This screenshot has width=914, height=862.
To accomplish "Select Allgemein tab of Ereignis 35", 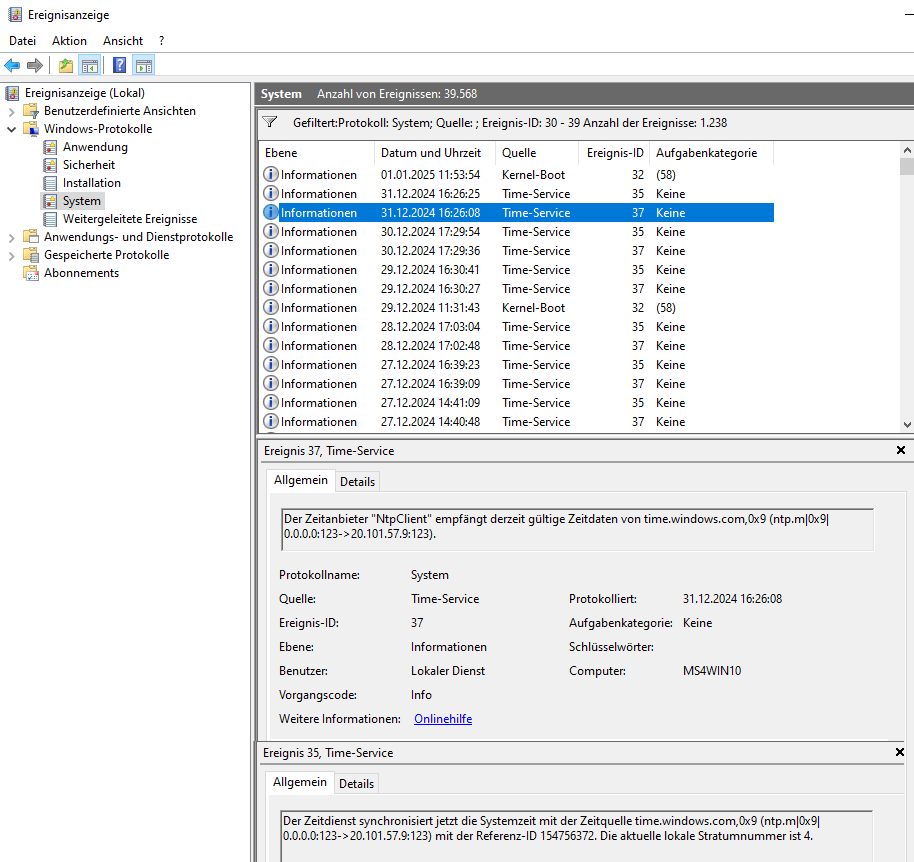I will (x=300, y=782).
